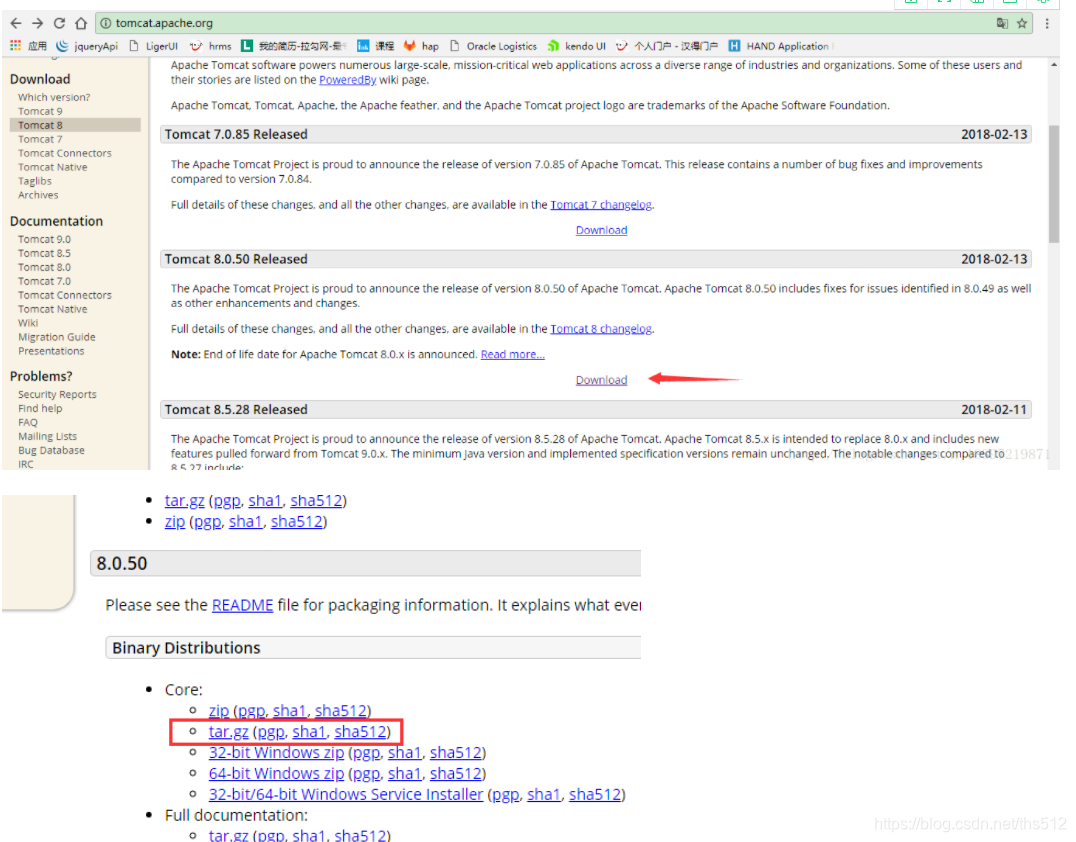Select Tomcat 9 in the Download sidebar
The width and height of the screenshot is (1076, 842).
click(38, 111)
